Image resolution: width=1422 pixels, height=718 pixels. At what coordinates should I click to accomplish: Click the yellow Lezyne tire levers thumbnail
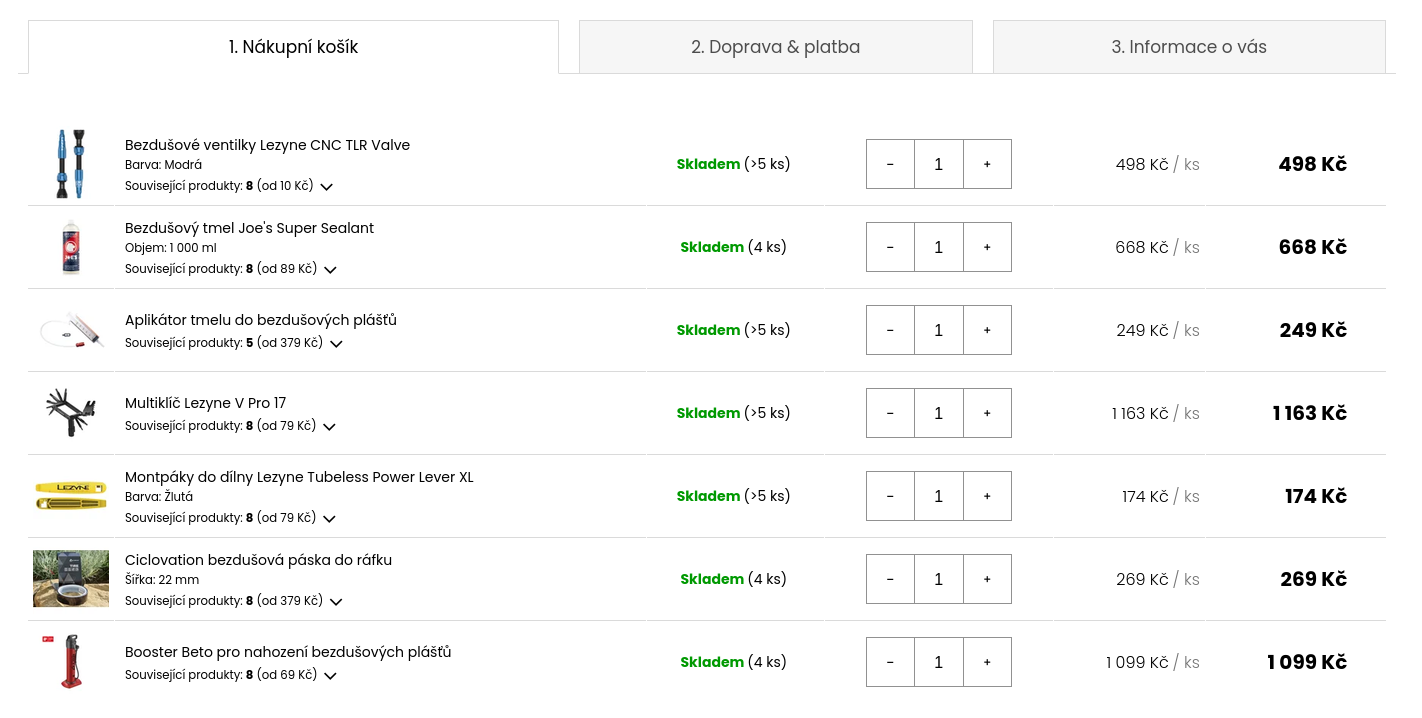(x=71, y=495)
